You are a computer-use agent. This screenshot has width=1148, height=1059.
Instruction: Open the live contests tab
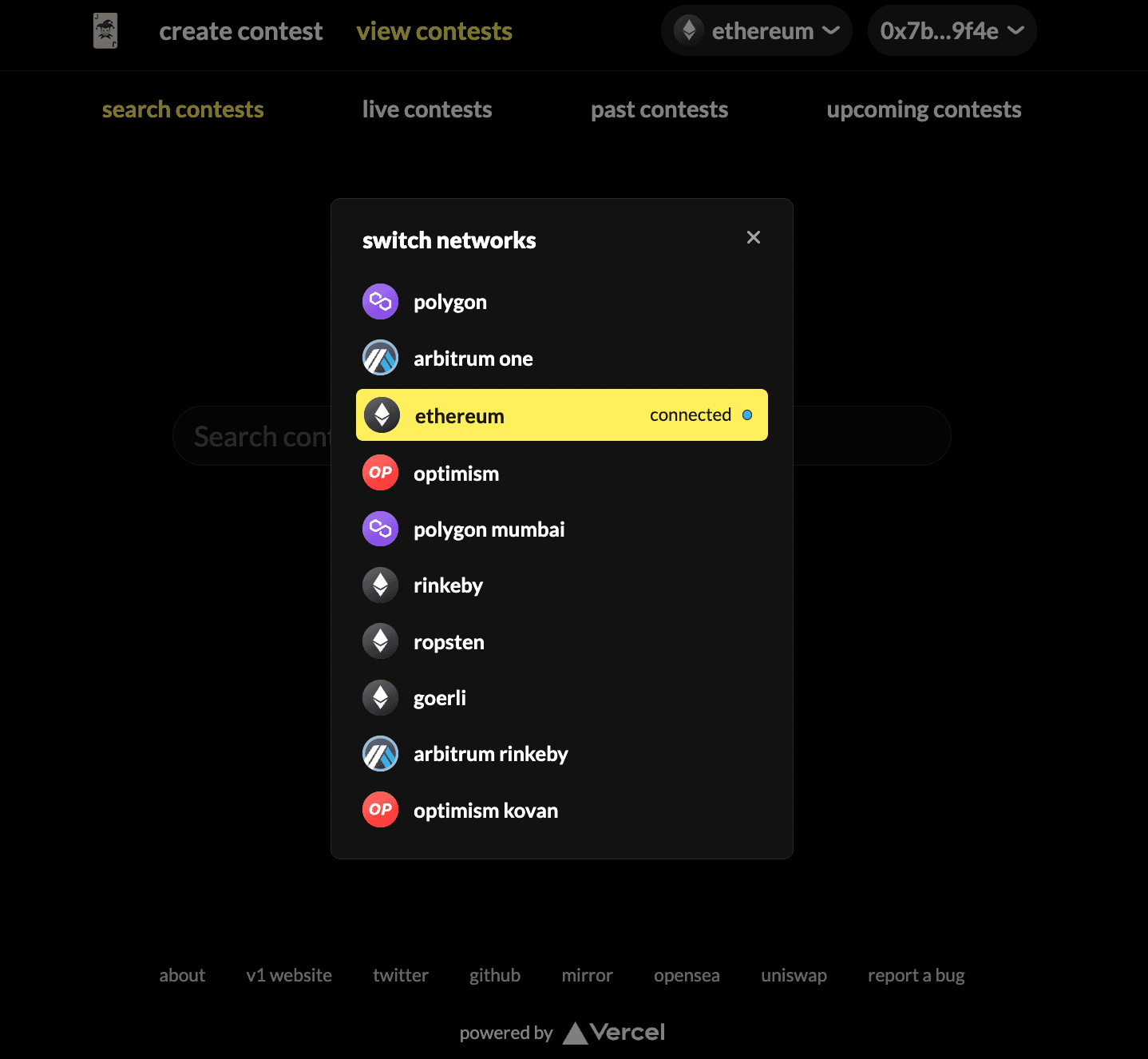click(427, 109)
